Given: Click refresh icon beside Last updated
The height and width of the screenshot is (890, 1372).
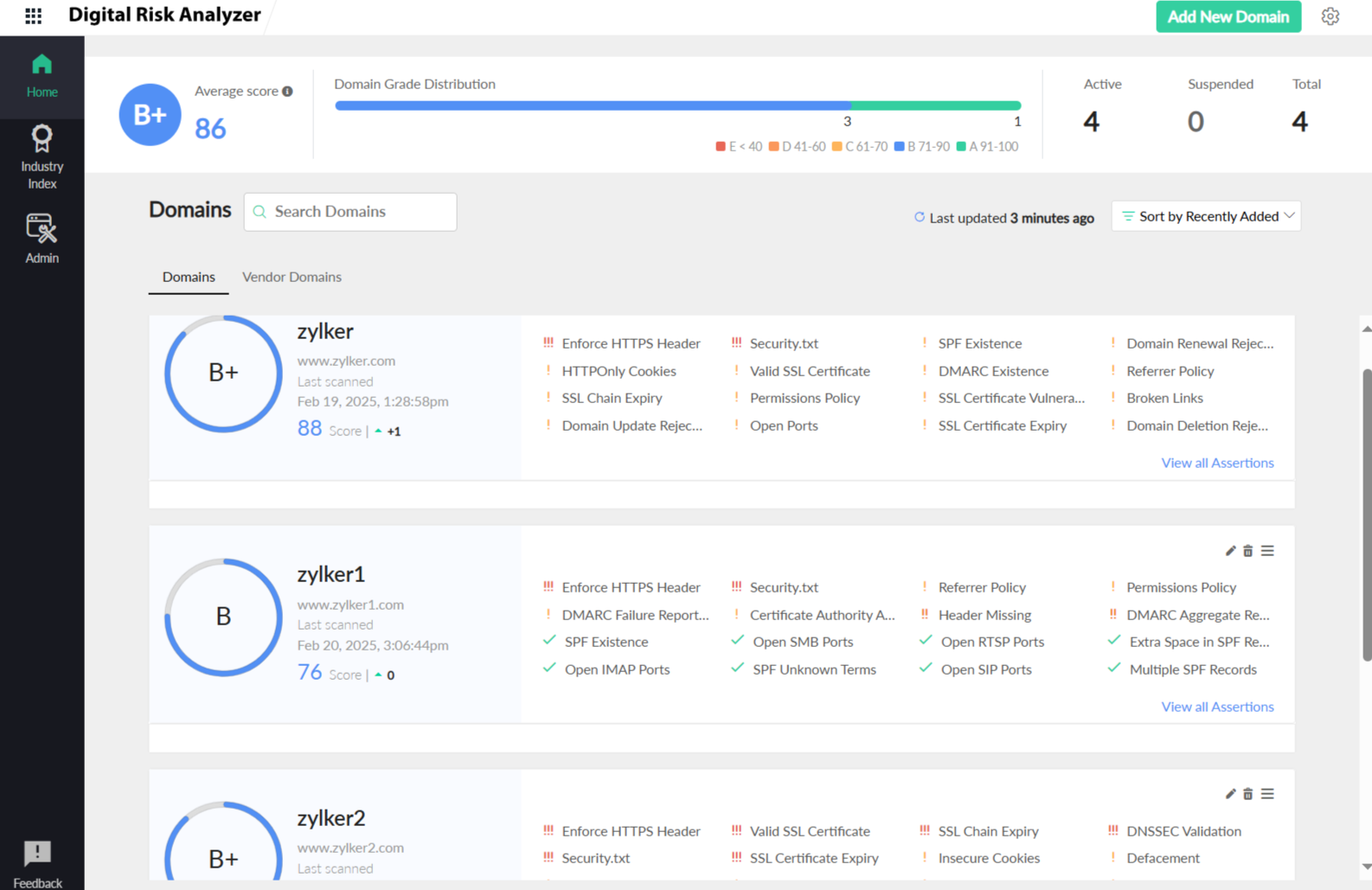Looking at the screenshot, I should [x=919, y=217].
